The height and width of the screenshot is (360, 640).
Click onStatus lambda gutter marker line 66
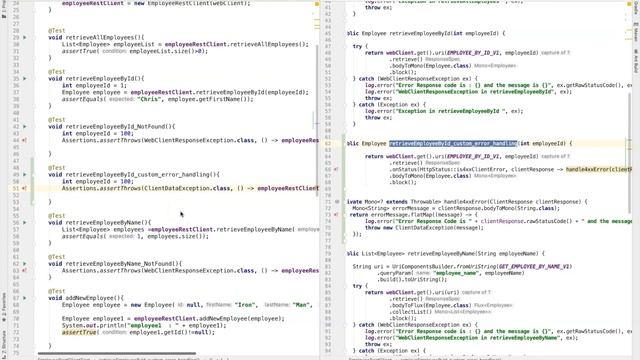click(336, 169)
